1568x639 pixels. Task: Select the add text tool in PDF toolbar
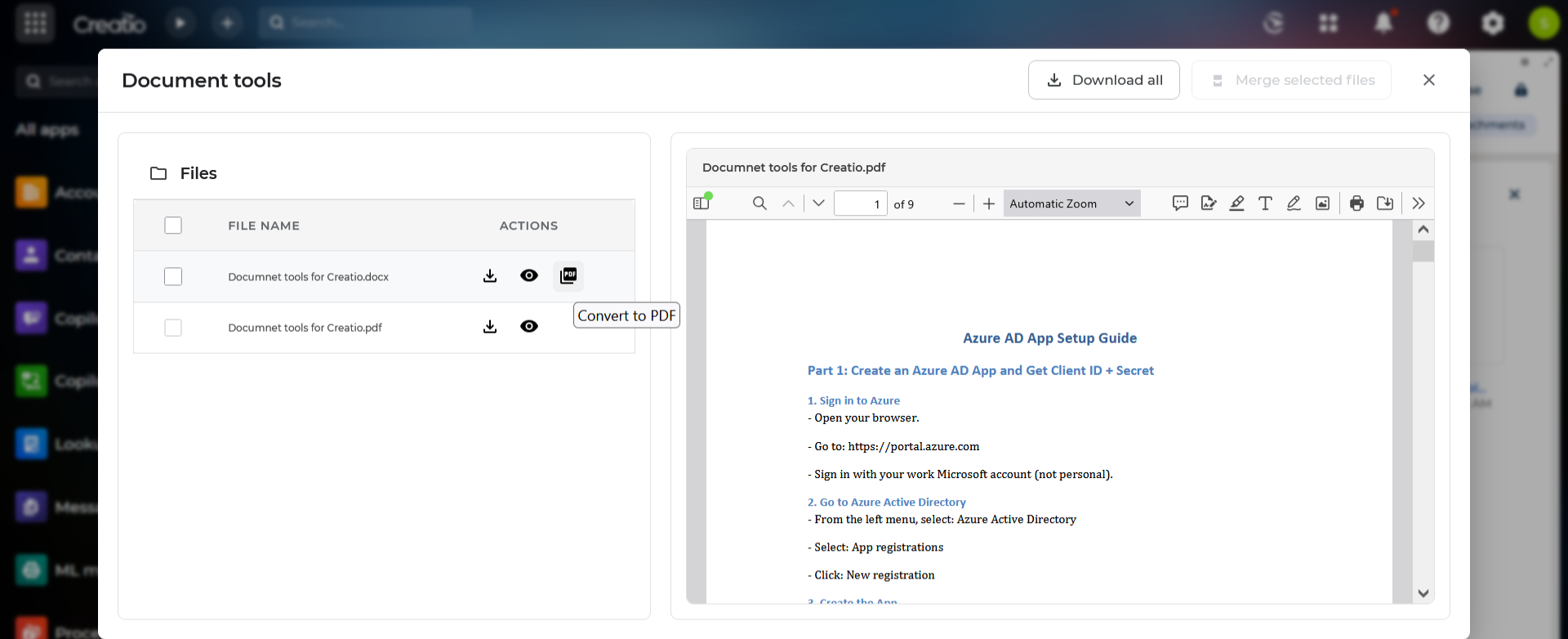[1265, 203]
